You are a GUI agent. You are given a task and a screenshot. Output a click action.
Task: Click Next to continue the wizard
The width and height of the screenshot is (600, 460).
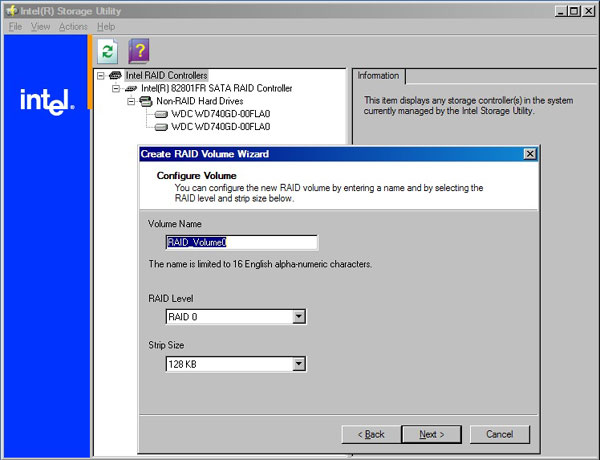point(432,434)
